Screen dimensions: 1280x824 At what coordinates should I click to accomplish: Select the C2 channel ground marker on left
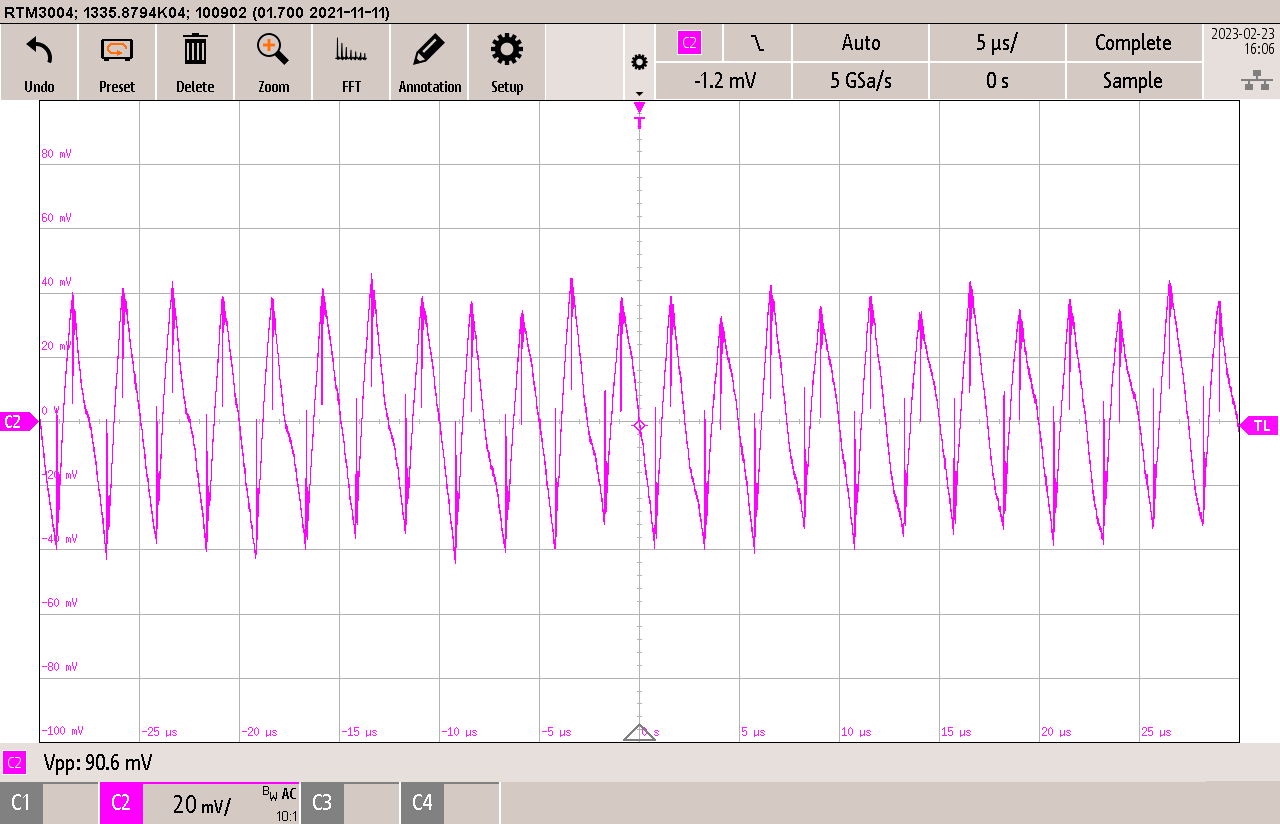click(x=17, y=422)
